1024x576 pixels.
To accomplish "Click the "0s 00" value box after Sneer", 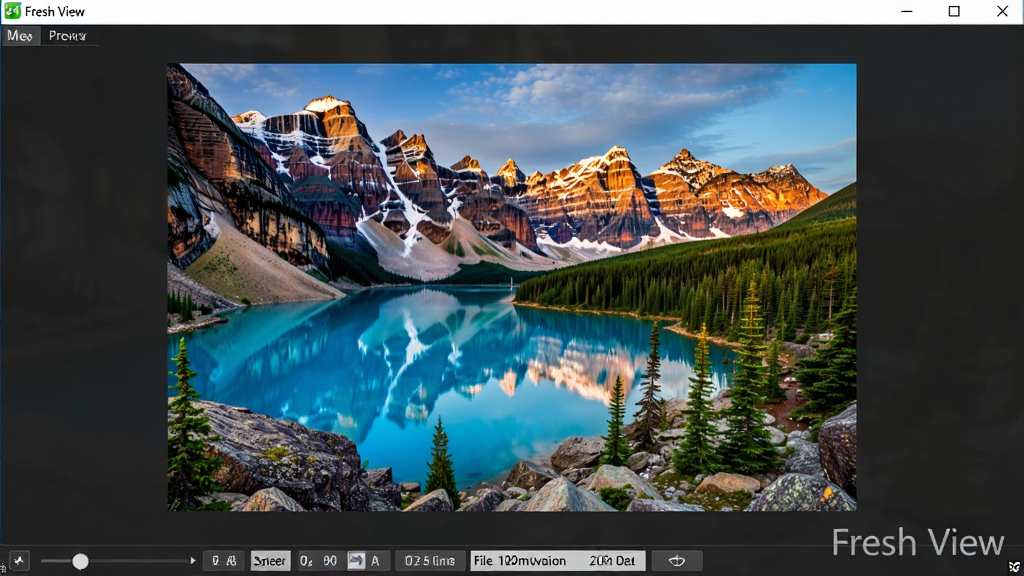I will pyautogui.click(x=319, y=560).
